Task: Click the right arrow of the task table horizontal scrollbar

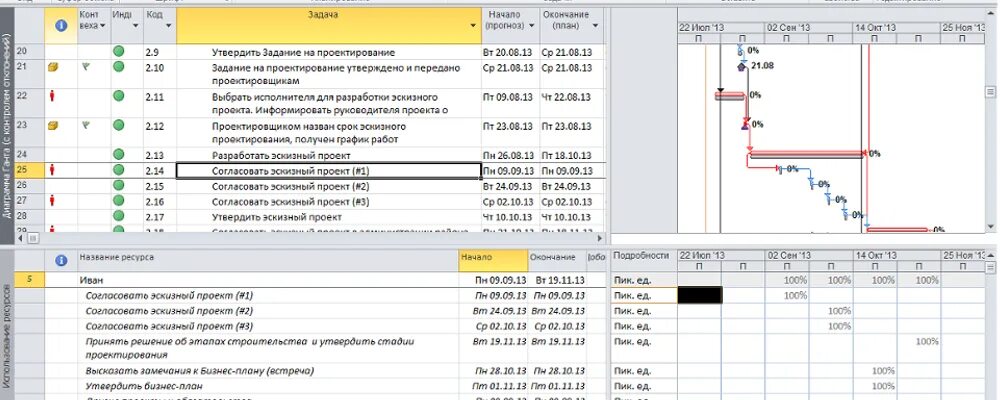Action: pos(598,237)
